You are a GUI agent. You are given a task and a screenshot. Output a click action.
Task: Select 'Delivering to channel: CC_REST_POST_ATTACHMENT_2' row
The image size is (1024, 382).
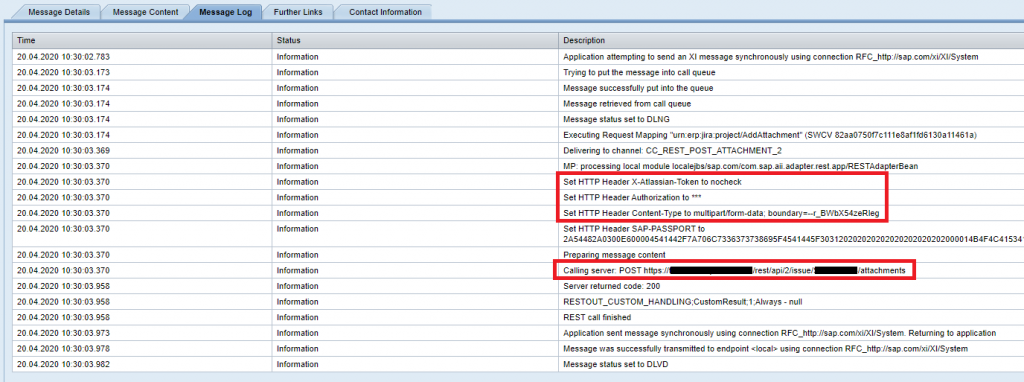tap(518, 150)
